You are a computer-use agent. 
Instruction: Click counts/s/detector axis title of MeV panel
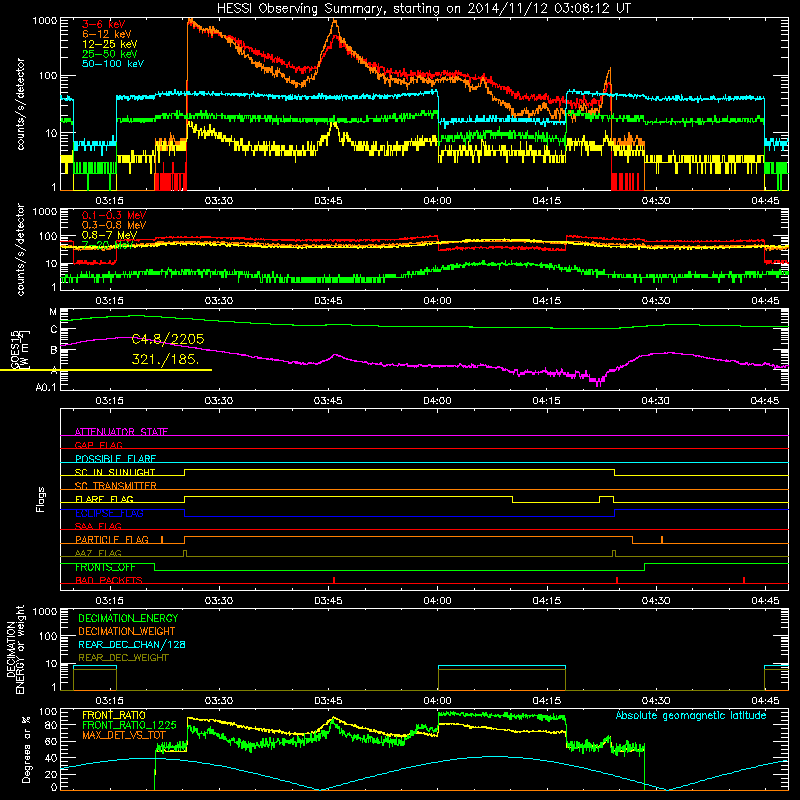pyautogui.click(x=20, y=249)
